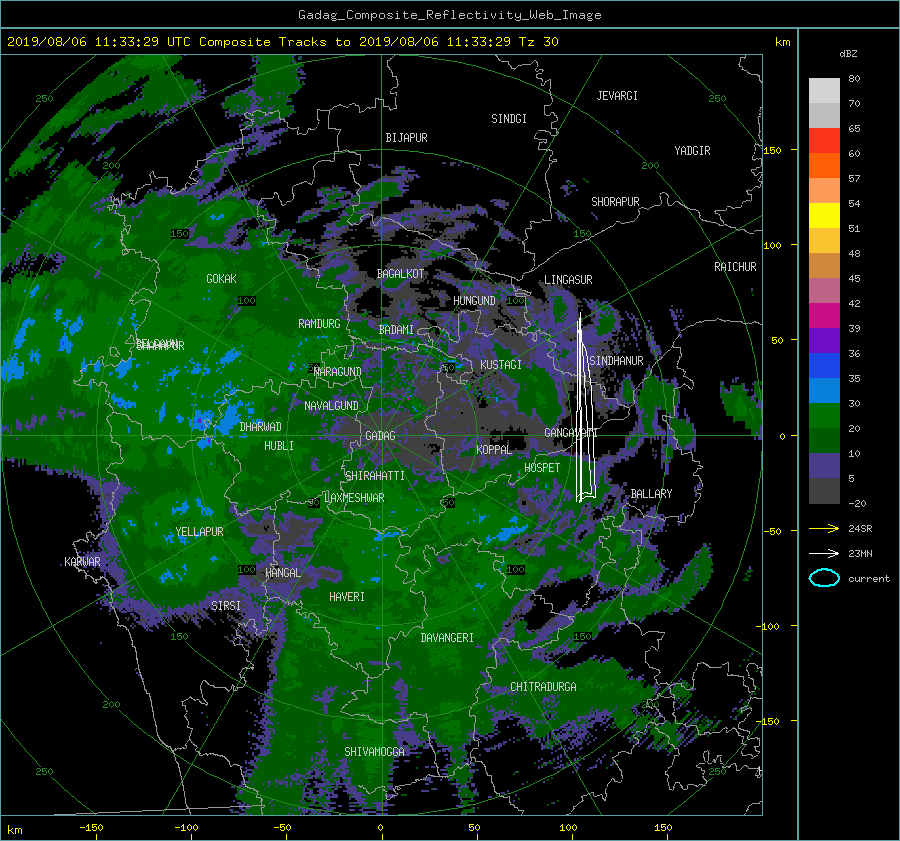Click the YADGIR city label

click(x=692, y=151)
